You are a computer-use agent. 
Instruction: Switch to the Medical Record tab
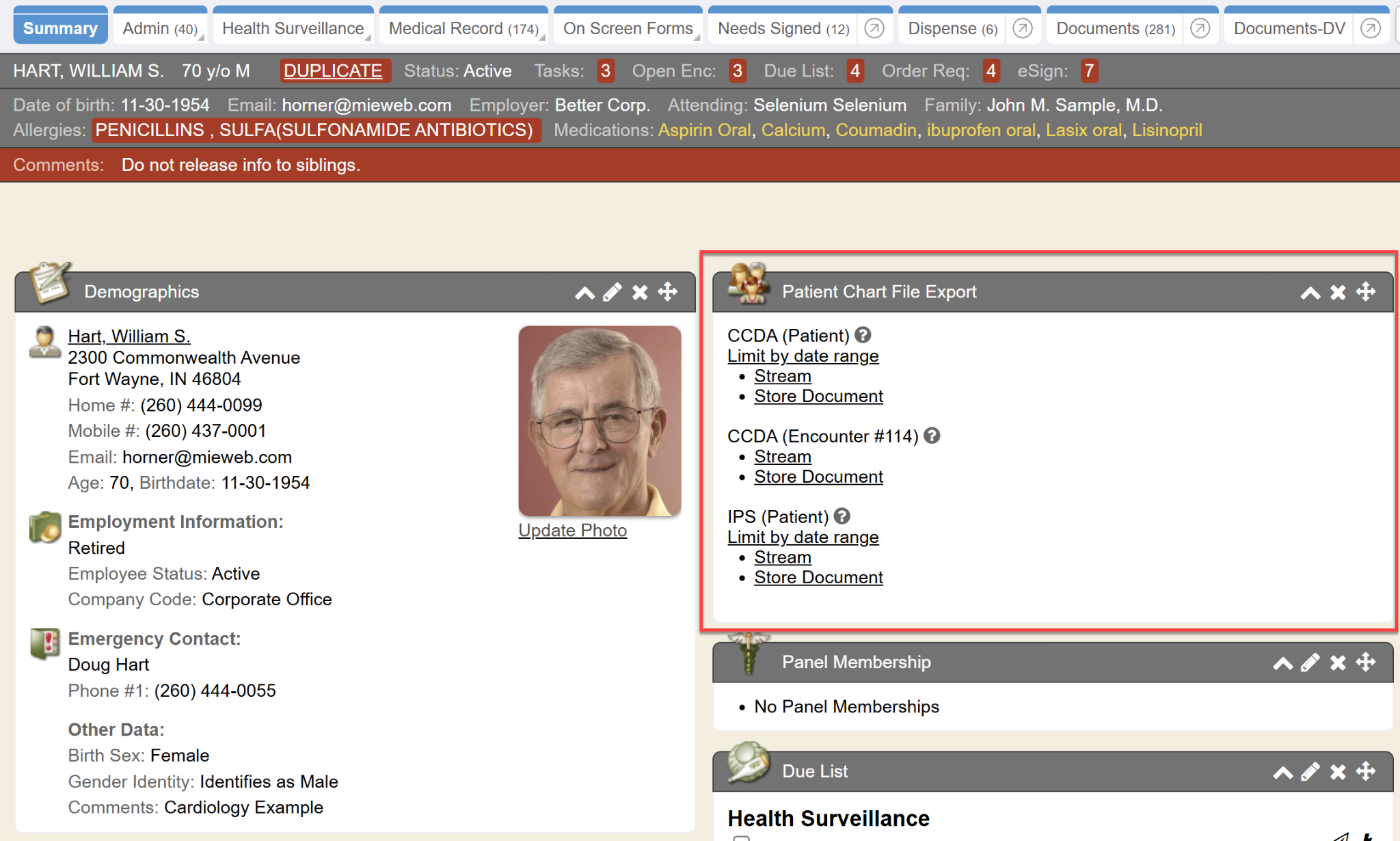coord(463,29)
